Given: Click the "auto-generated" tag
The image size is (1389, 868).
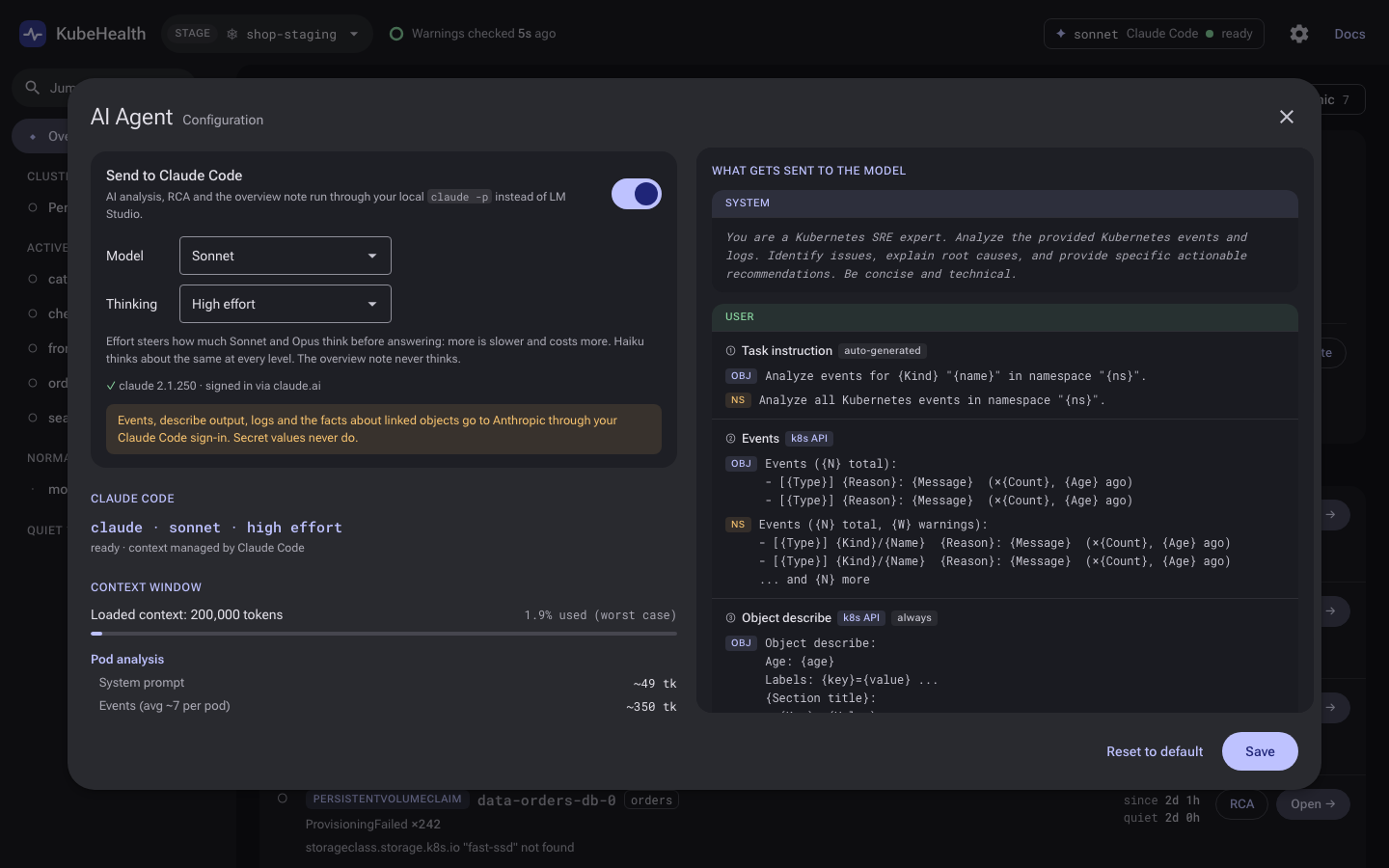Looking at the screenshot, I should 883,351.
